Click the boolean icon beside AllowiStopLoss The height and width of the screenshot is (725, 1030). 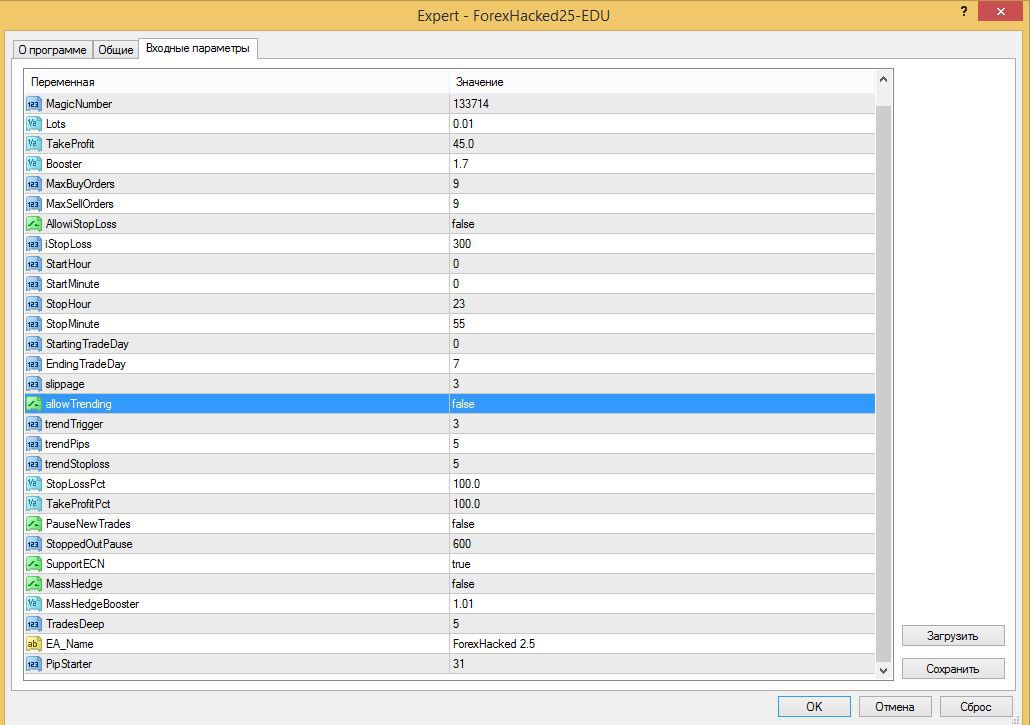click(x=34, y=224)
